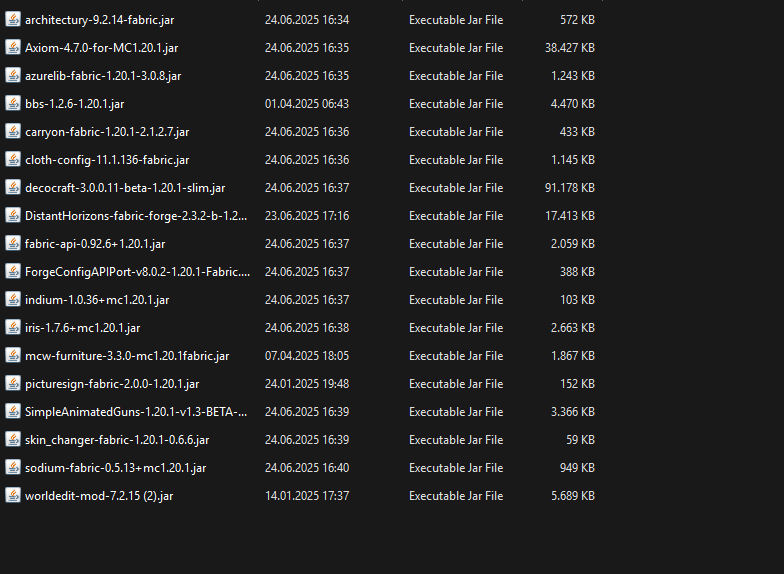Image resolution: width=784 pixels, height=574 pixels.
Task: Click the jar icon beside picturesign-fabric-2.0.0-1.20.1.jar
Action: point(13,384)
